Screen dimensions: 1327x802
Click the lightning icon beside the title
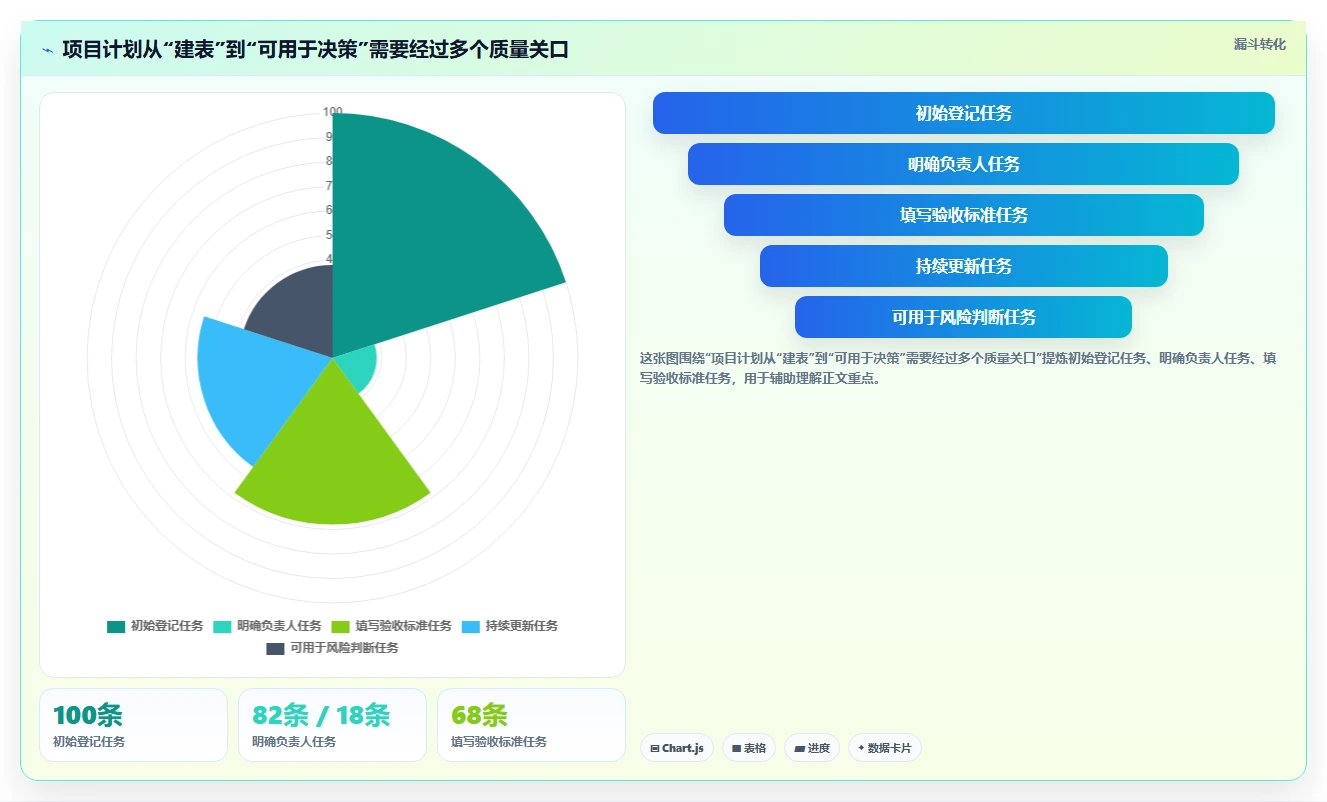tap(47, 50)
